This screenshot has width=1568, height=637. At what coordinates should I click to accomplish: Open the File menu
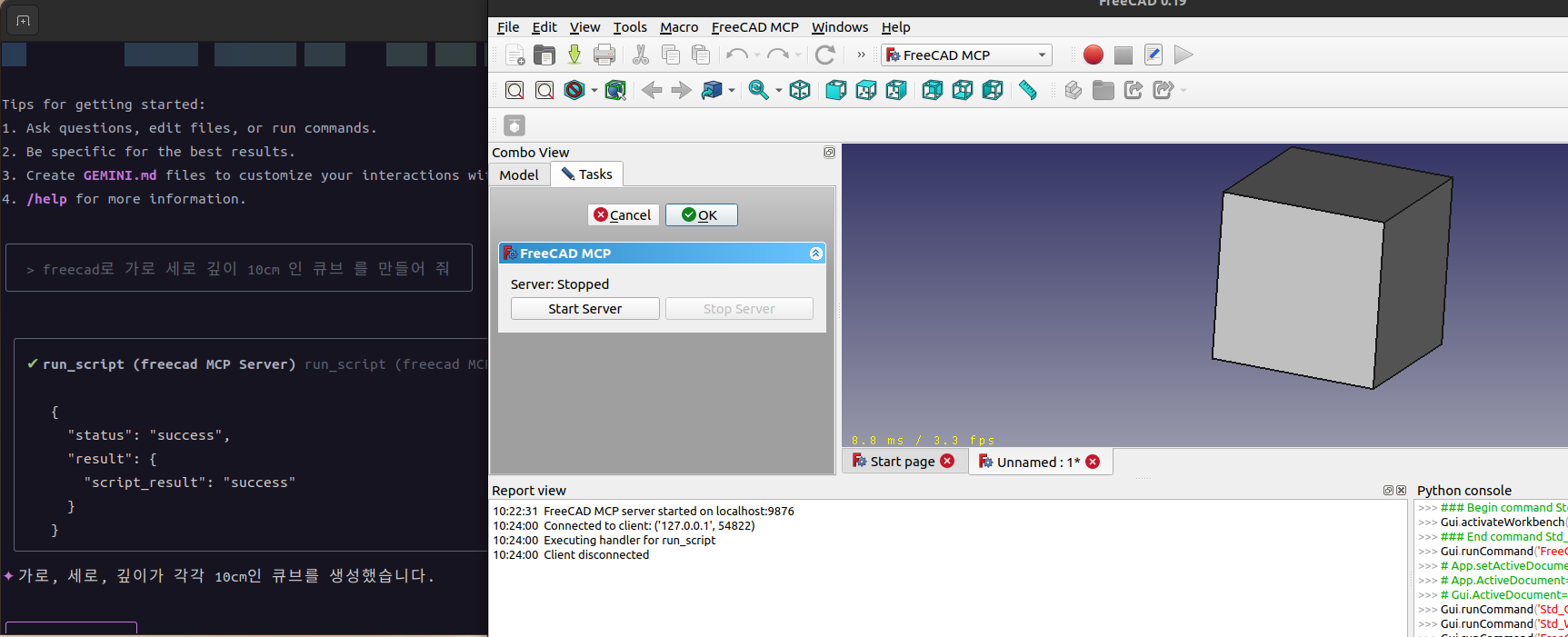[x=508, y=27]
